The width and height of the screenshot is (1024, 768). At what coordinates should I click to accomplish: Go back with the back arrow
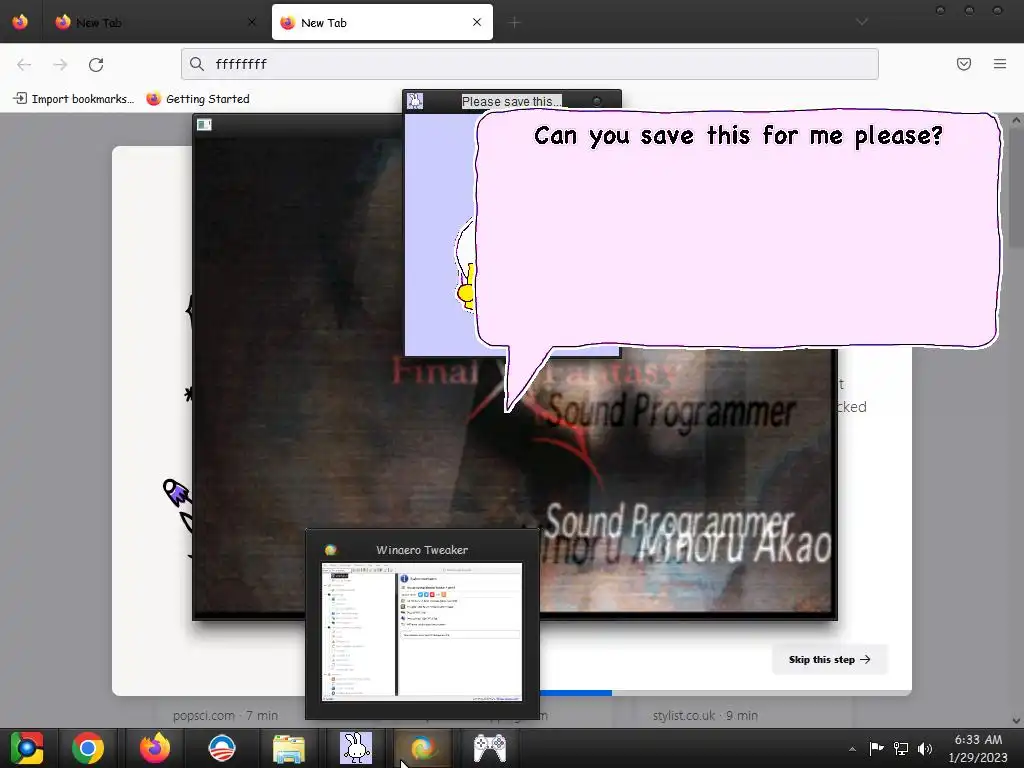[24, 64]
